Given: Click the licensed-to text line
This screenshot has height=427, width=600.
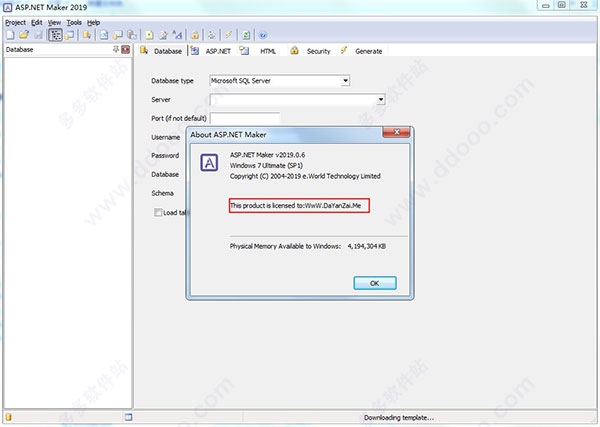Looking at the screenshot, I should pos(295,205).
